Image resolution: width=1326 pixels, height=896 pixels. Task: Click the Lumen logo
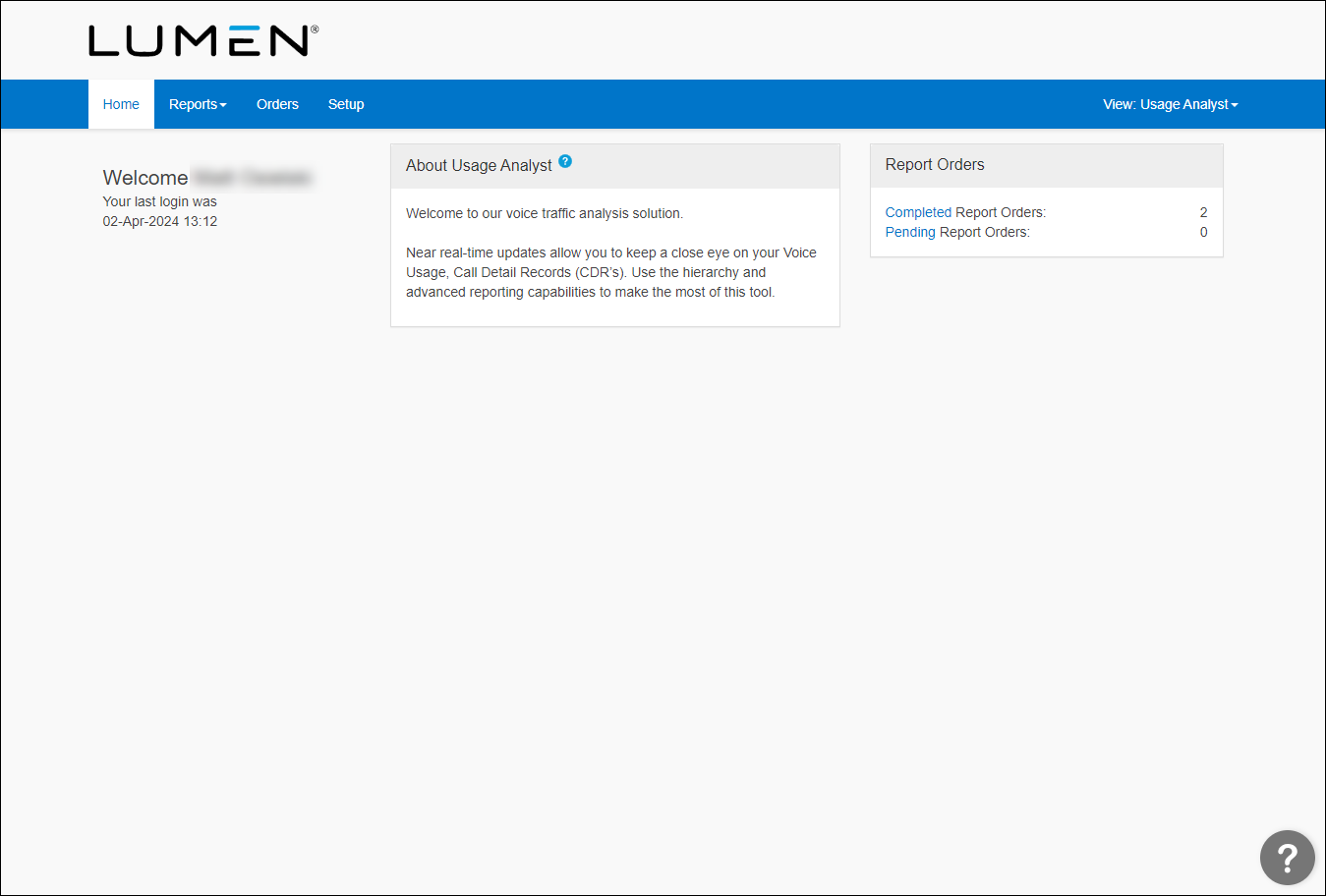pyautogui.click(x=203, y=40)
